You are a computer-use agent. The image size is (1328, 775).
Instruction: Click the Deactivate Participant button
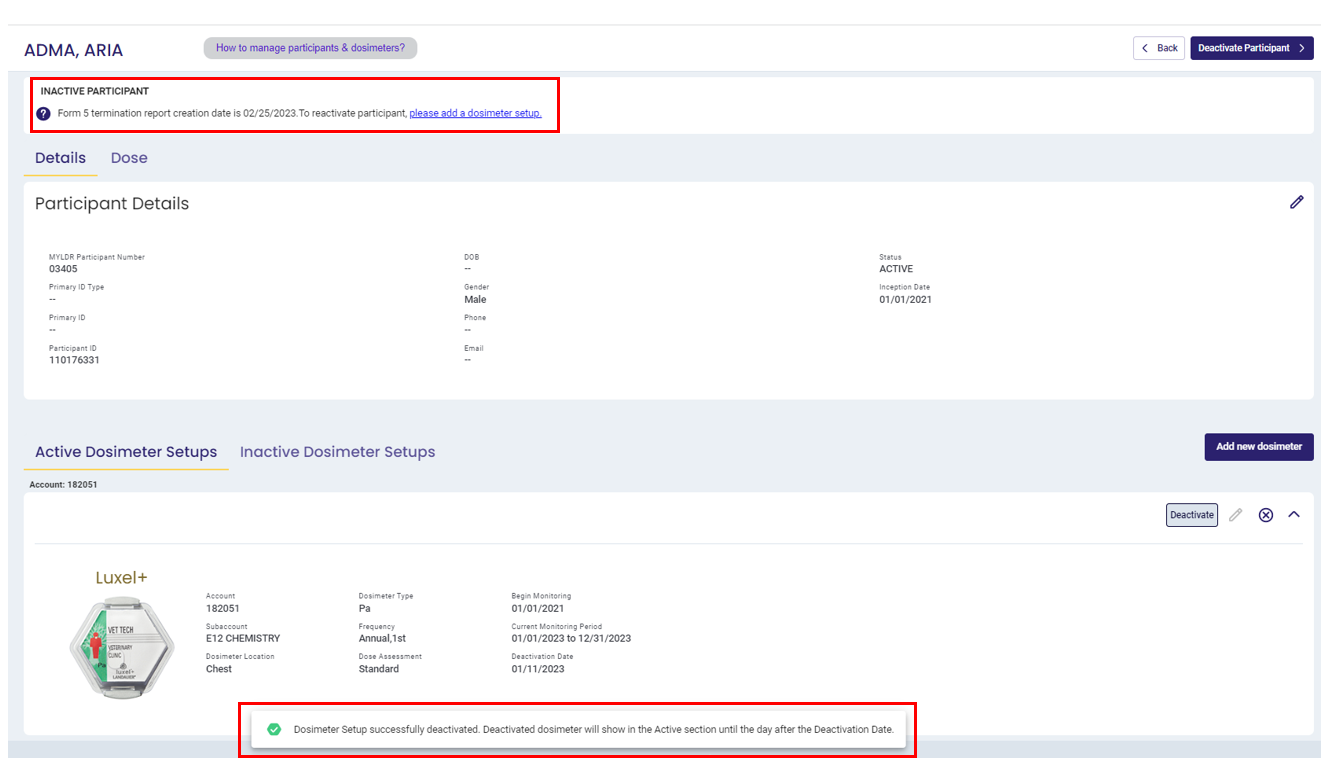tap(1251, 47)
